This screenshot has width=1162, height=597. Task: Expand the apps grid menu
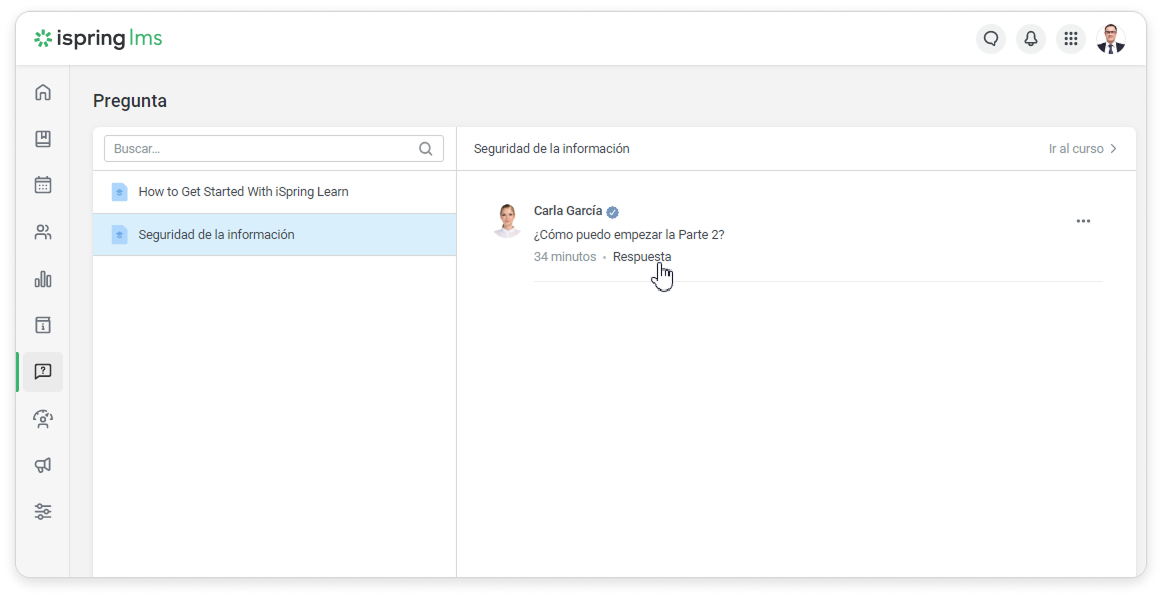click(1071, 39)
